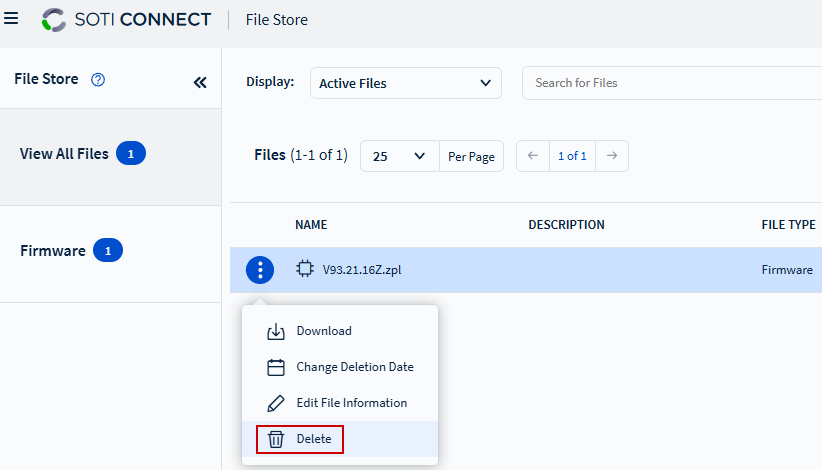Open the 25 per page dropdown
This screenshot has width=822, height=470.
(399, 157)
